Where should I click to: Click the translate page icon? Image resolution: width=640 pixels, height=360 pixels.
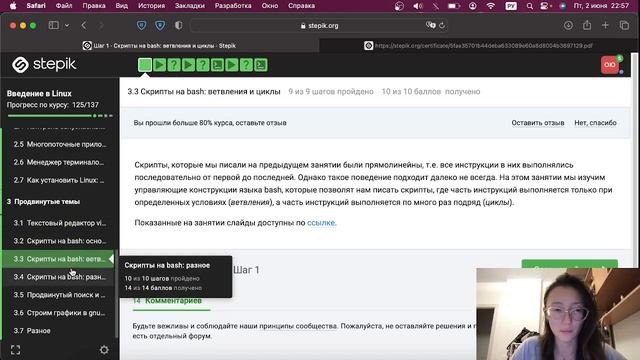coord(430,25)
